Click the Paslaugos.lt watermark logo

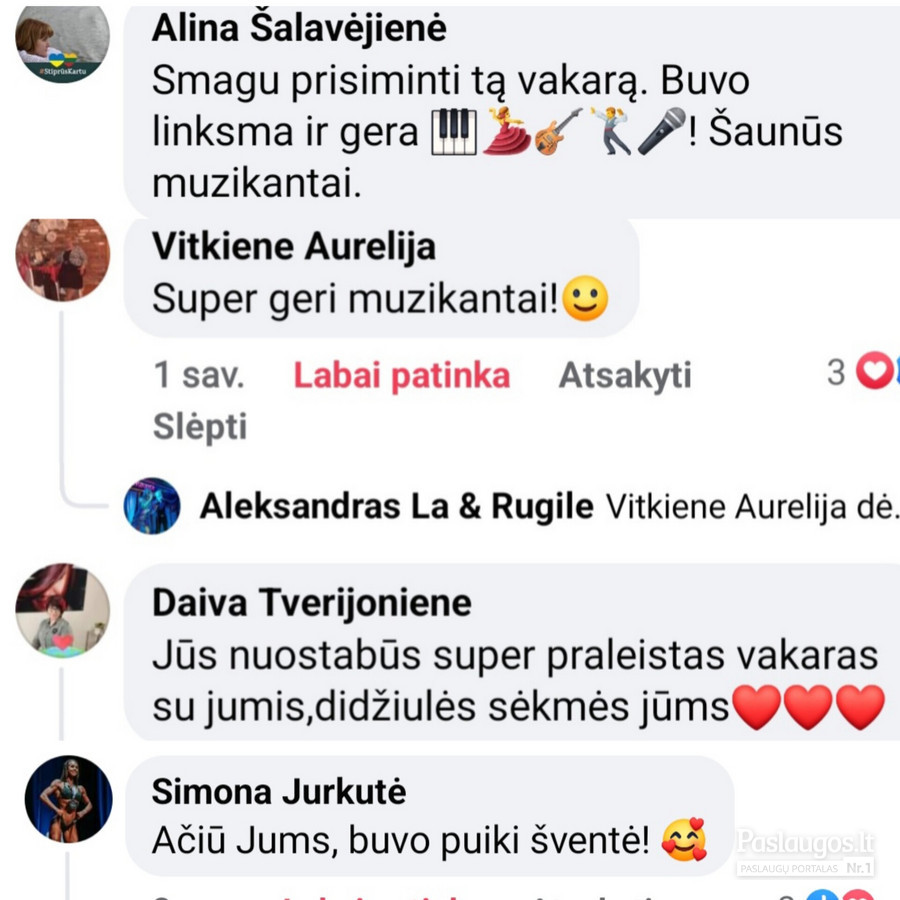pos(805,852)
